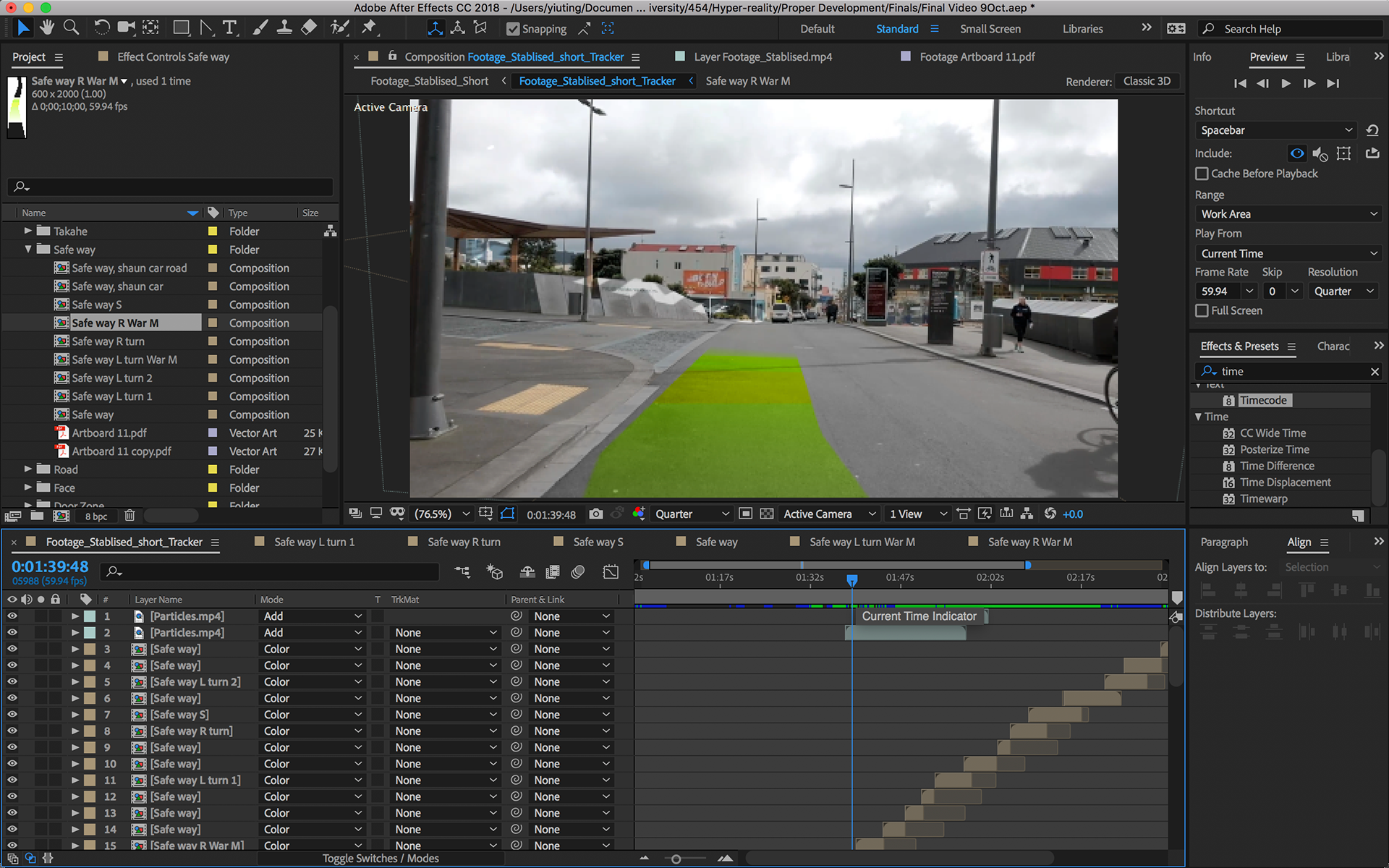Image resolution: width=1389 pixels, height=868 pixels.
Task: Click the Take Snapshot camera icon
Action: pos(595,514)
